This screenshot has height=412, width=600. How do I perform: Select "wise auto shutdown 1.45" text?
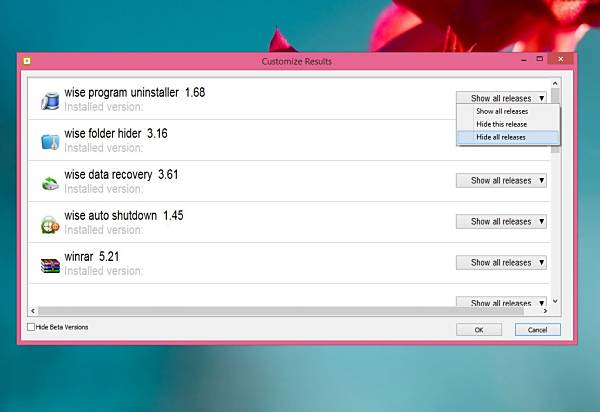[x=124, y=215]
